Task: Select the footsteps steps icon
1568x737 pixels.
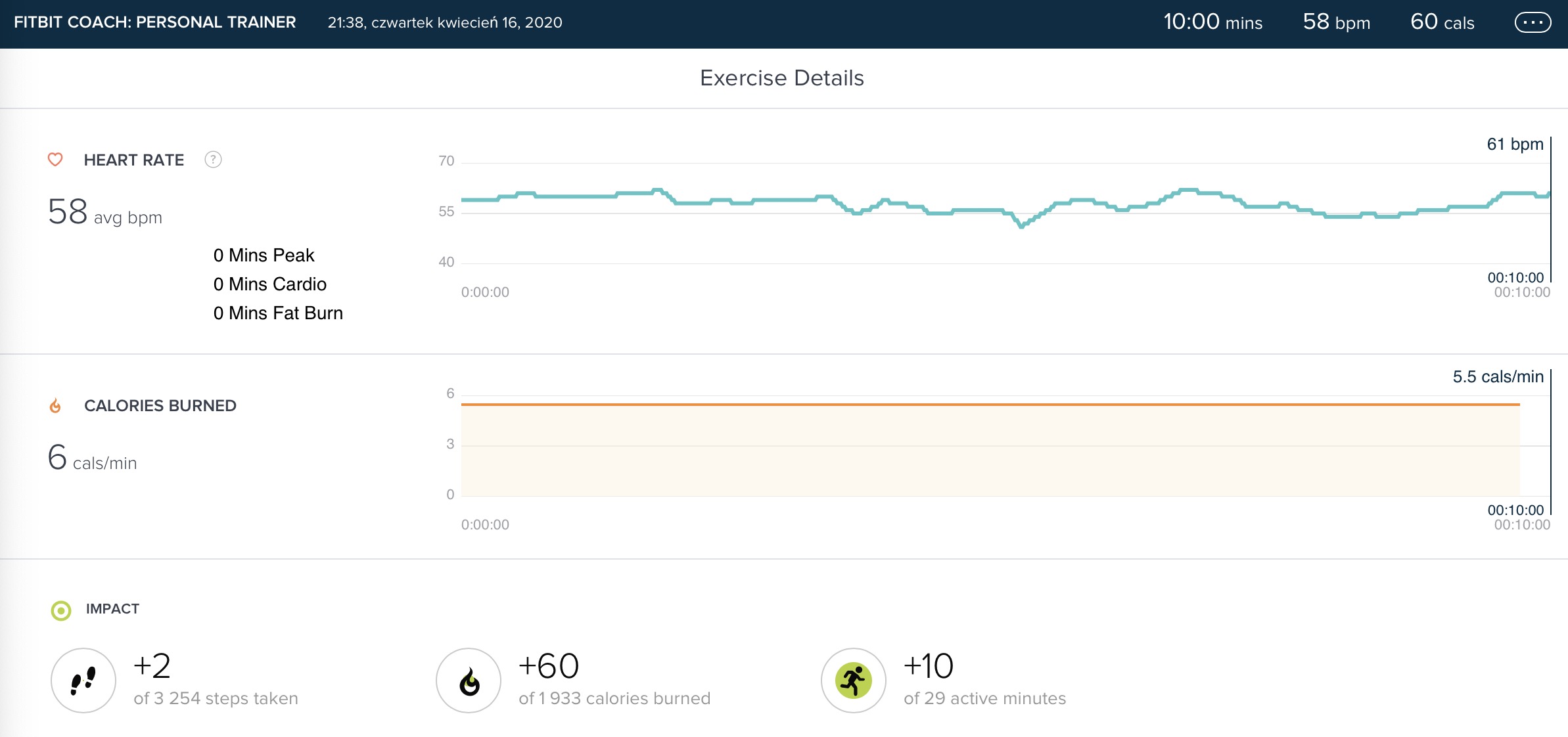Action: pyautogui.click(x=83, y=681)
